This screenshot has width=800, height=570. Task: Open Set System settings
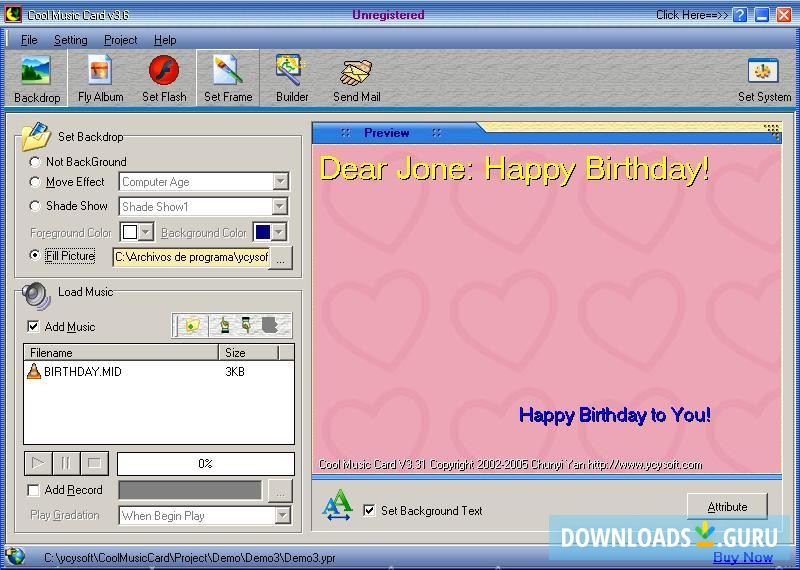pyautogui.click(x=764, y=78)
